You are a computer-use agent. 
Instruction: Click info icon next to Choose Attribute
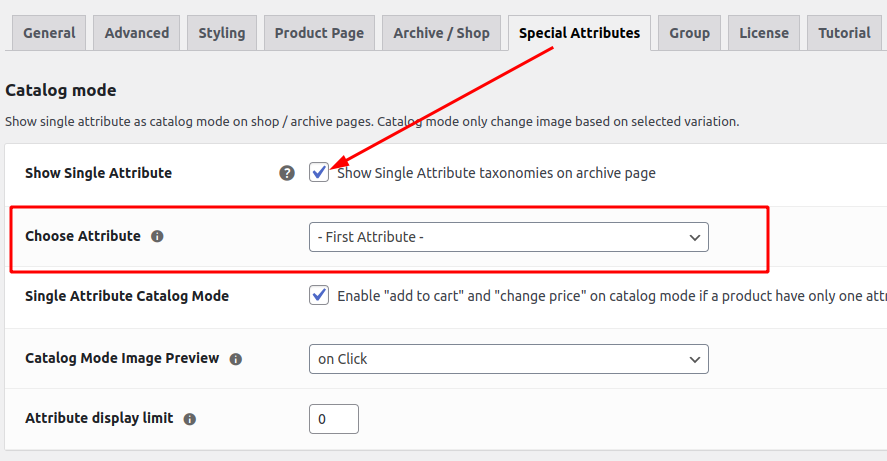point(157,236)
